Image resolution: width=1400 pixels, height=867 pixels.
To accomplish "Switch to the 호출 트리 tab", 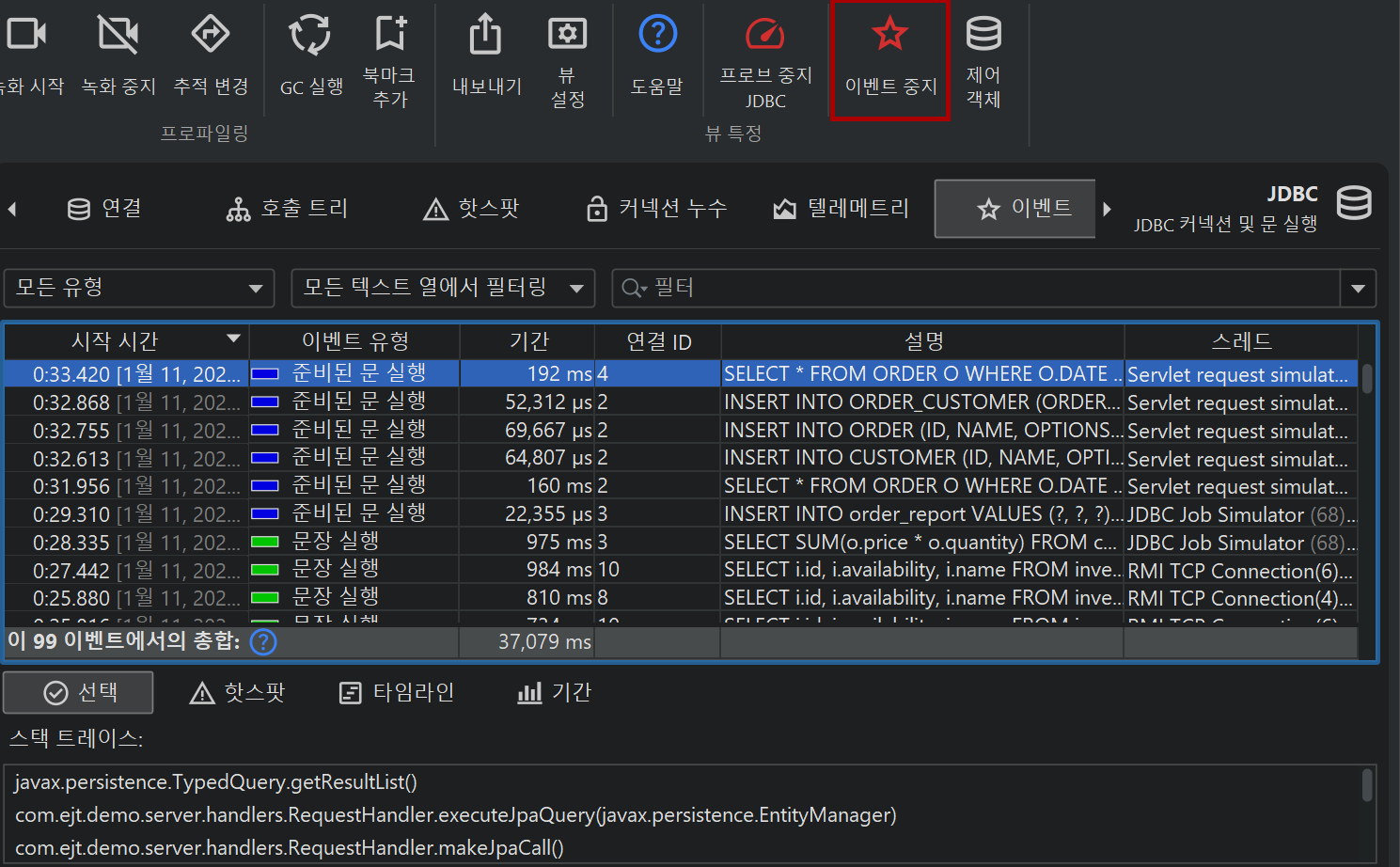I will tap(288, 209).
